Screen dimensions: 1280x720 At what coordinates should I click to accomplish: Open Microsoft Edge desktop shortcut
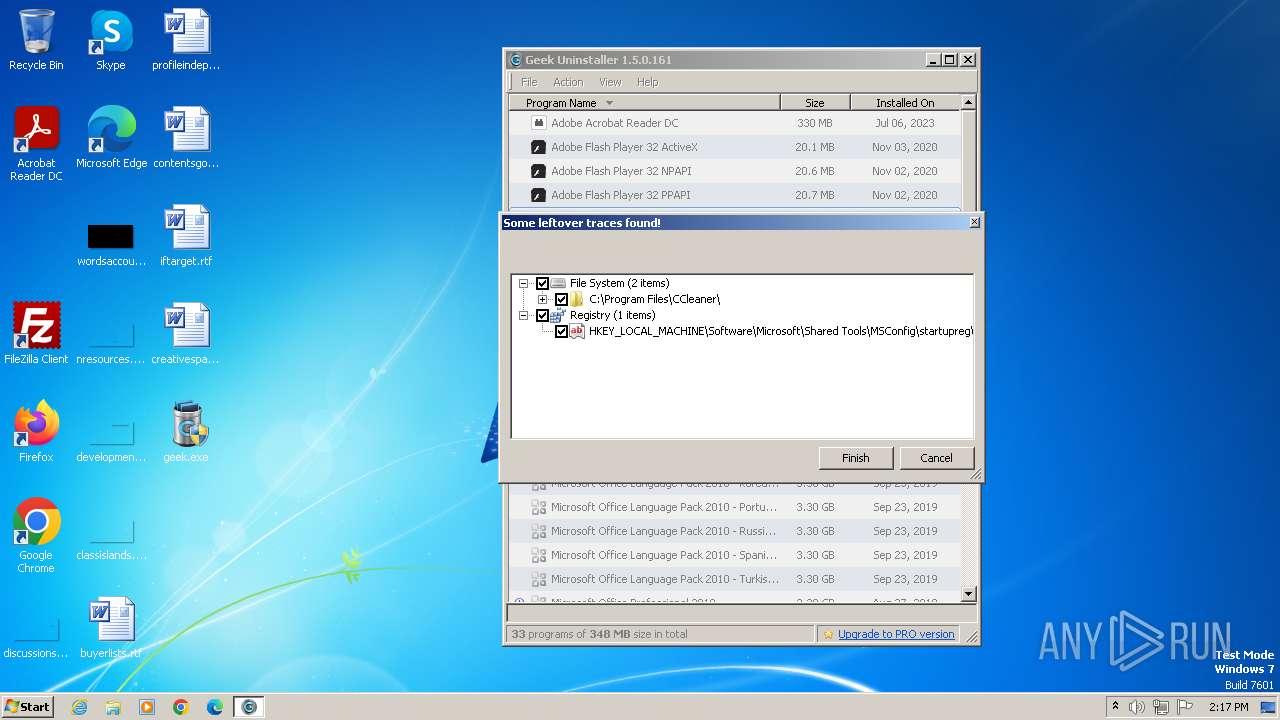pyautogui.click(x=111, y=137)
